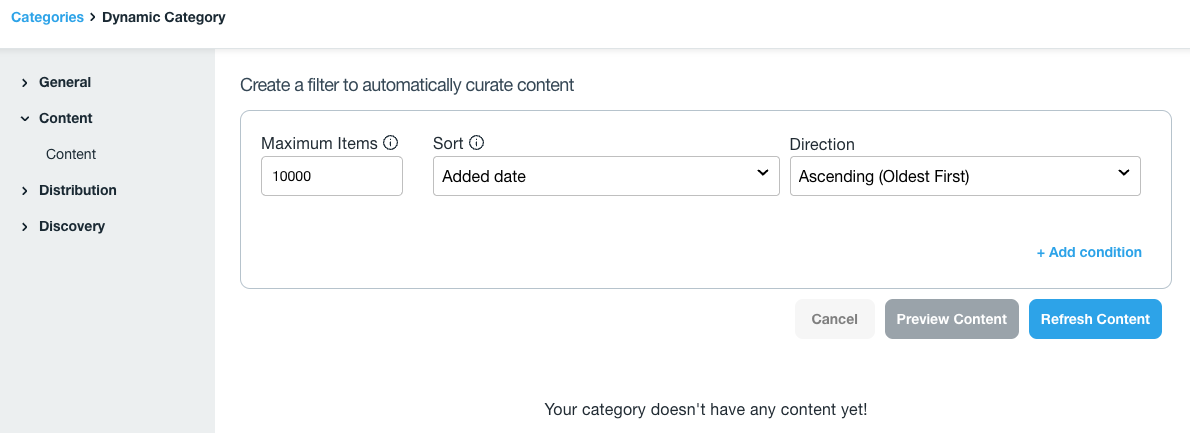Select the bold Content sidebar heading

pos(66,118)
